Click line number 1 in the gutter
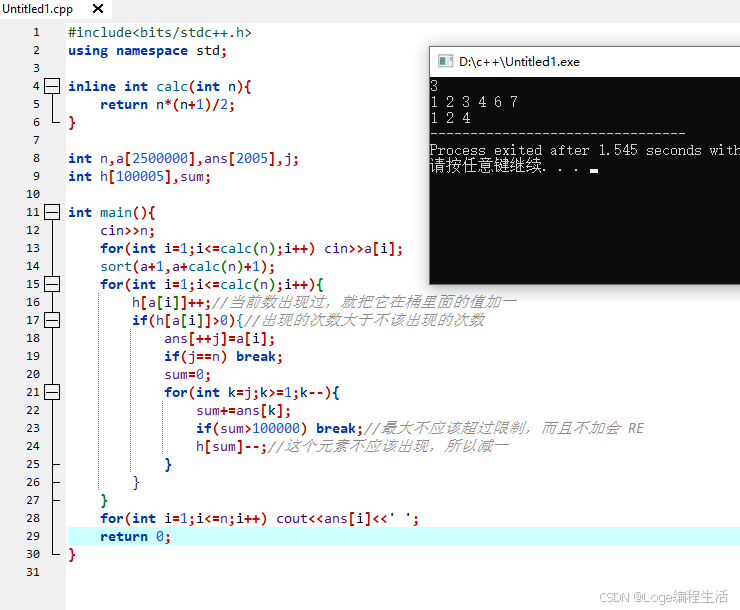 click(x=36, y=33)
